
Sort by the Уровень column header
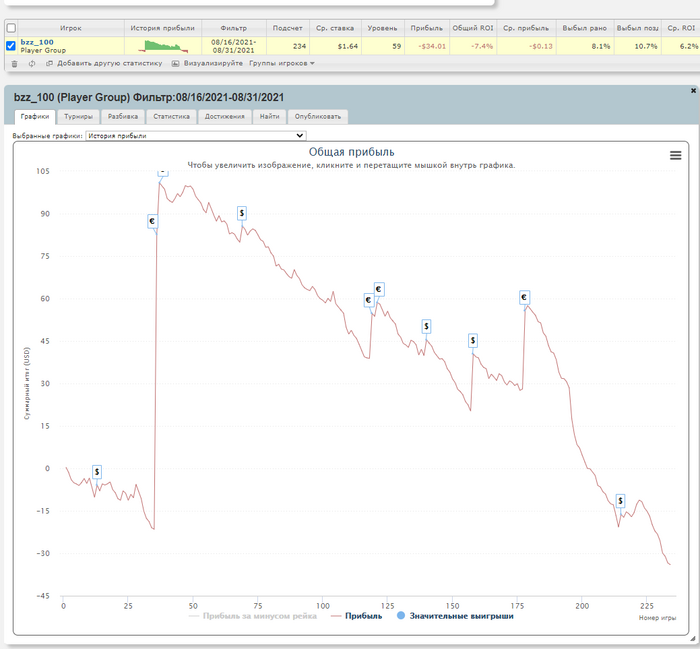tap(382, 28)
